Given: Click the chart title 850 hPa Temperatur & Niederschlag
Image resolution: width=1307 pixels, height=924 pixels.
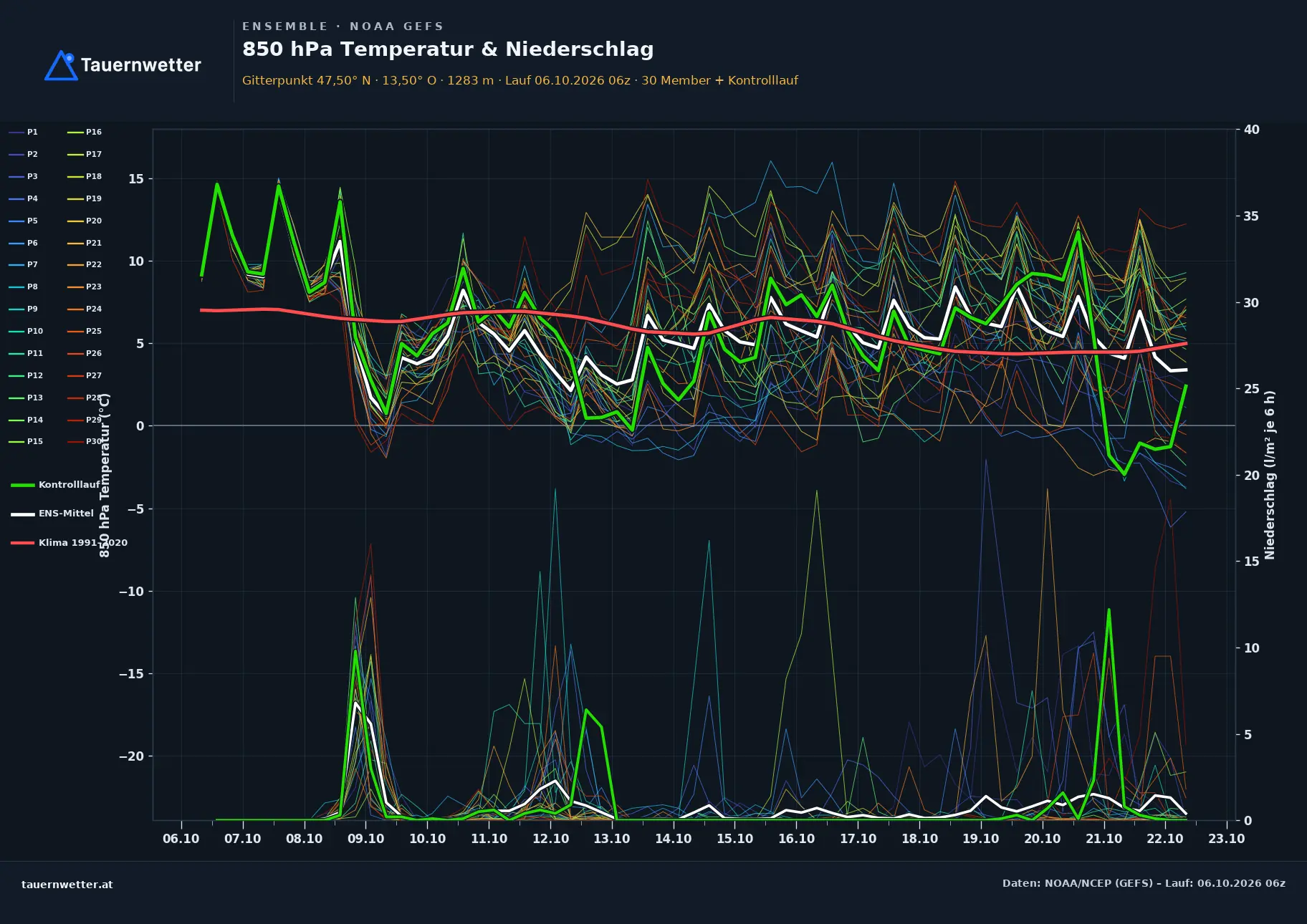Looking at the screenshot, I should [x=448, y=49].
